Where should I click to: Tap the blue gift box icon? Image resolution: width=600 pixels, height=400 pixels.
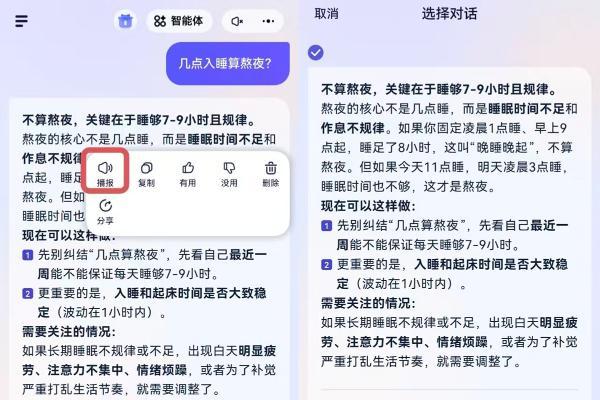[x=125, y=21]
